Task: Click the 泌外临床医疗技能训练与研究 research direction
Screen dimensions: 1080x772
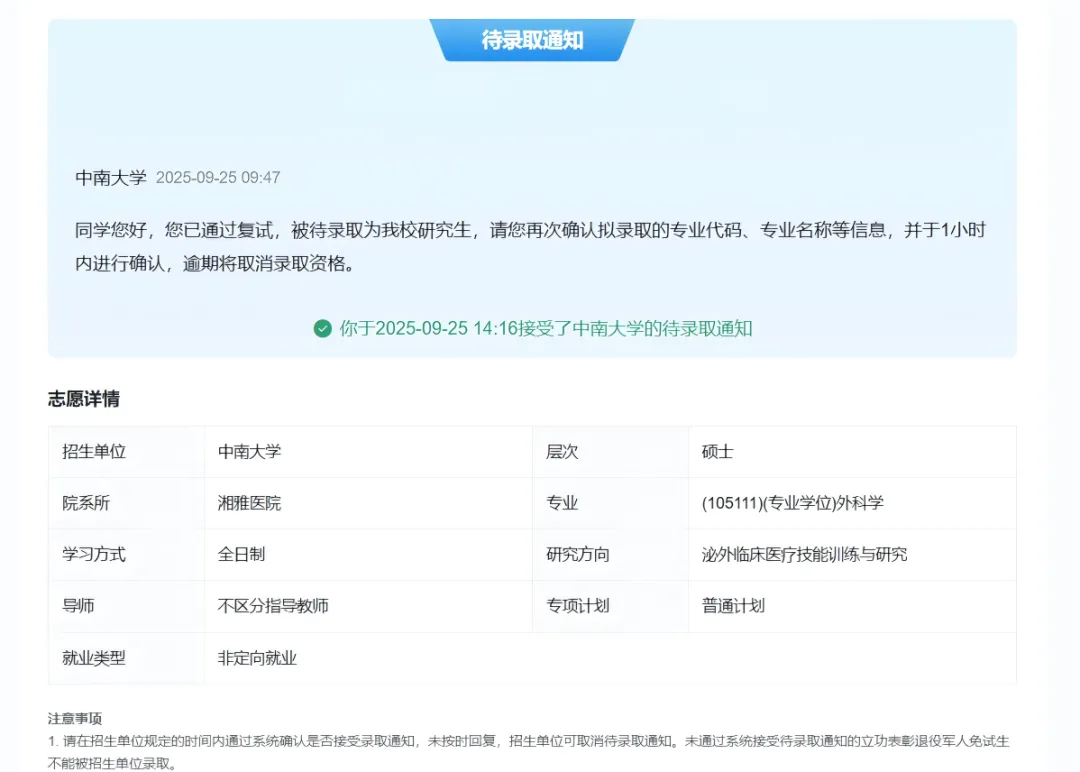Action: (x=805, y=554)
